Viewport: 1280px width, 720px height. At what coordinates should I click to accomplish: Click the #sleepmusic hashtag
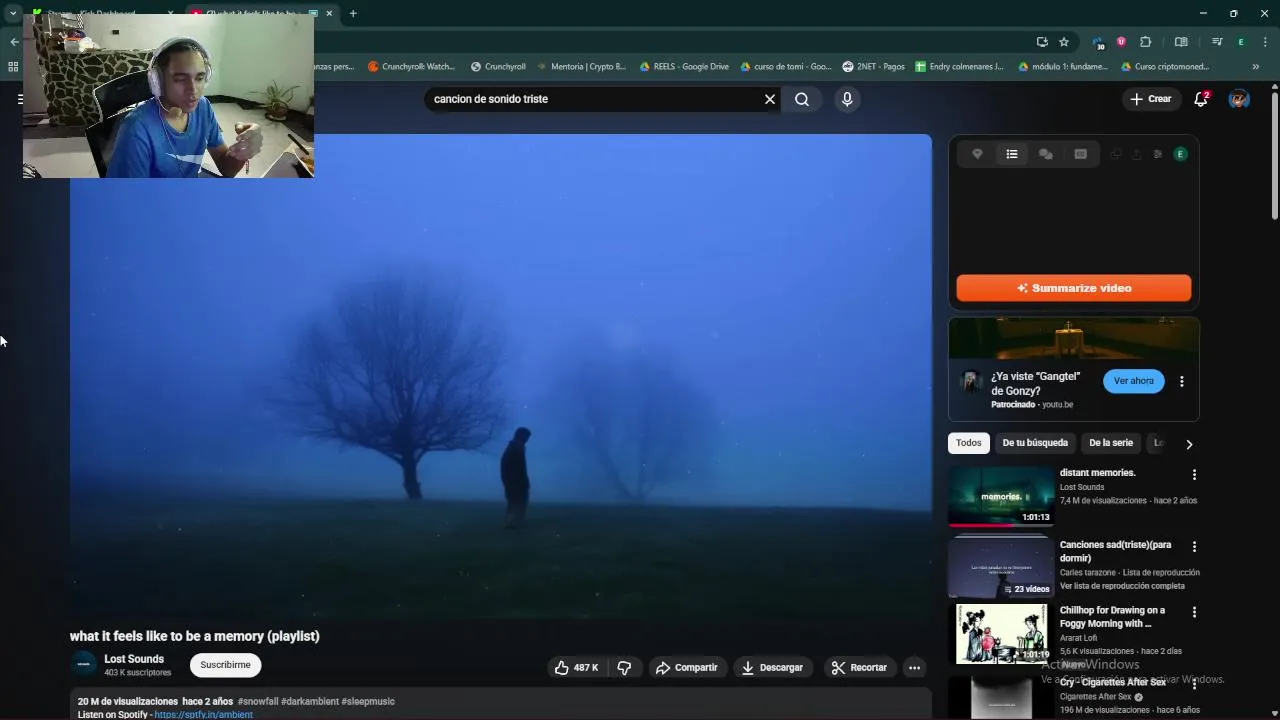point(368,702)
